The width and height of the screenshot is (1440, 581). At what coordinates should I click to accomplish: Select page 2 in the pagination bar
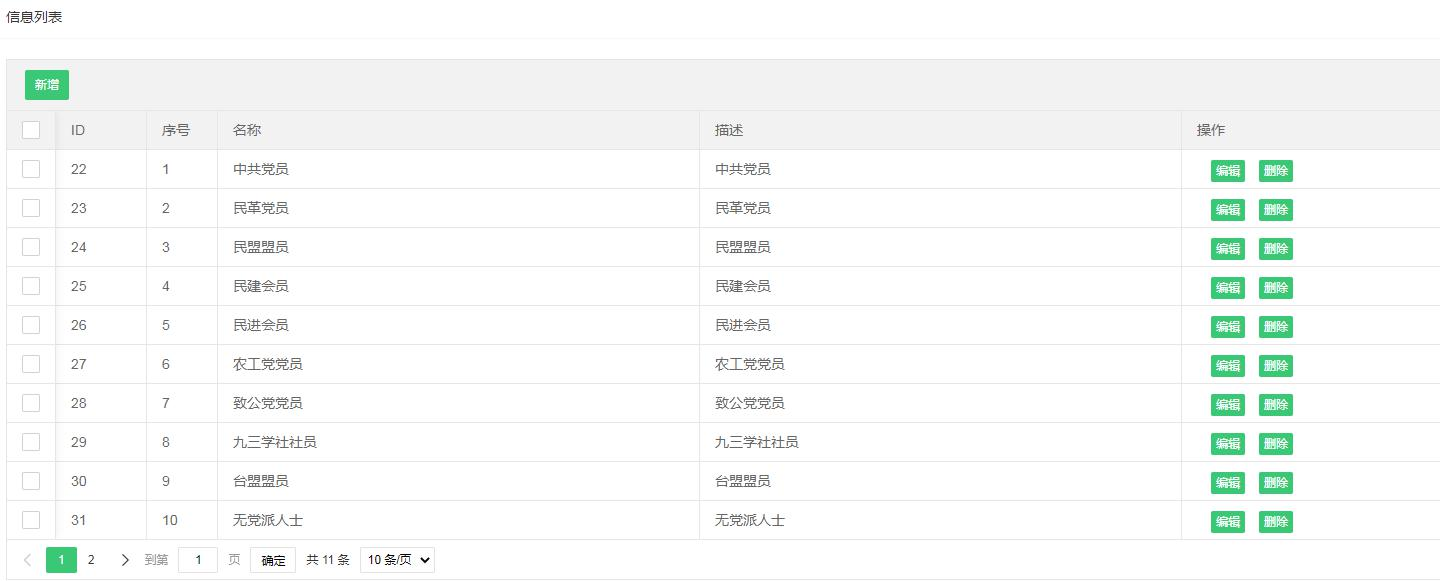click(x=91, y=560)
